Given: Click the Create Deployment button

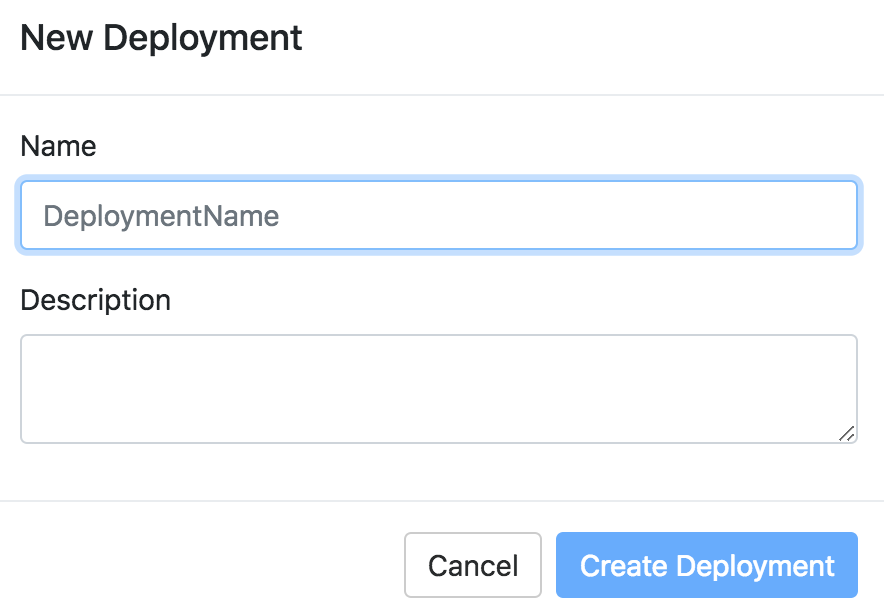Looking at the screenshot, I should (x=706, y=565).
